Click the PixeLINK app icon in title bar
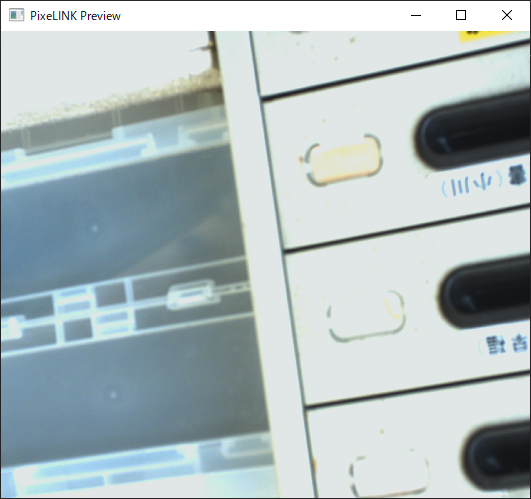The height and width of the screenshot is (499, 531). [x=16, y=15]
